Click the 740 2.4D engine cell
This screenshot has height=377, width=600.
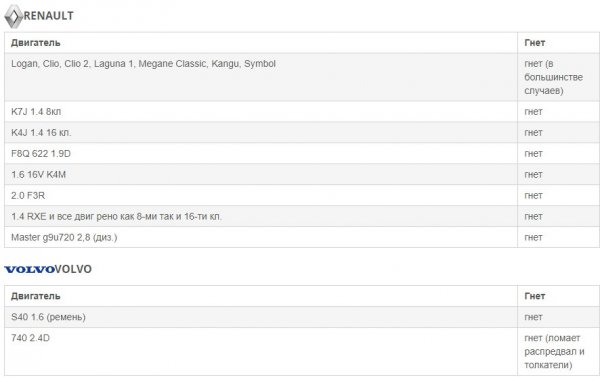(261, 351)
